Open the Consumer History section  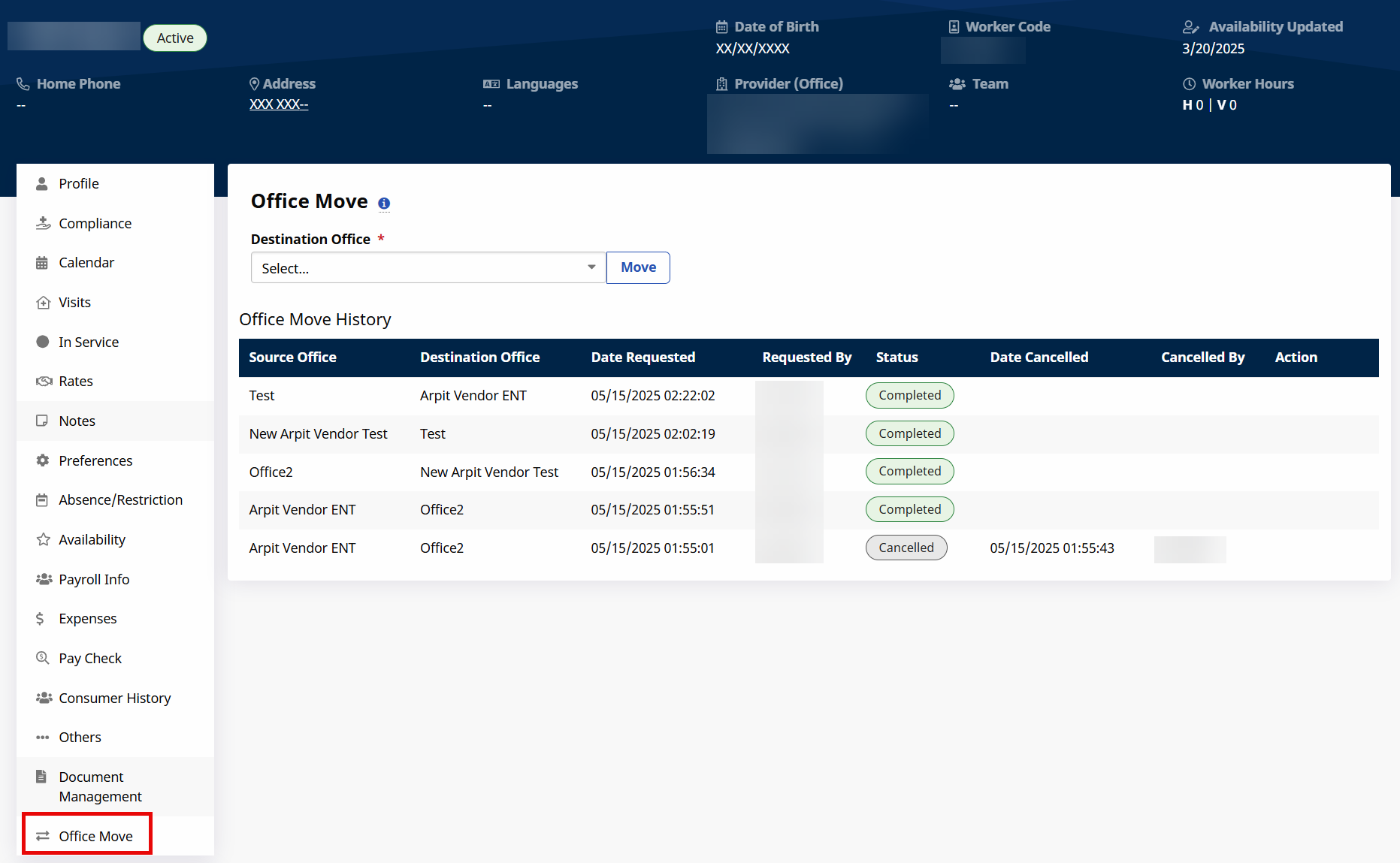114,698
